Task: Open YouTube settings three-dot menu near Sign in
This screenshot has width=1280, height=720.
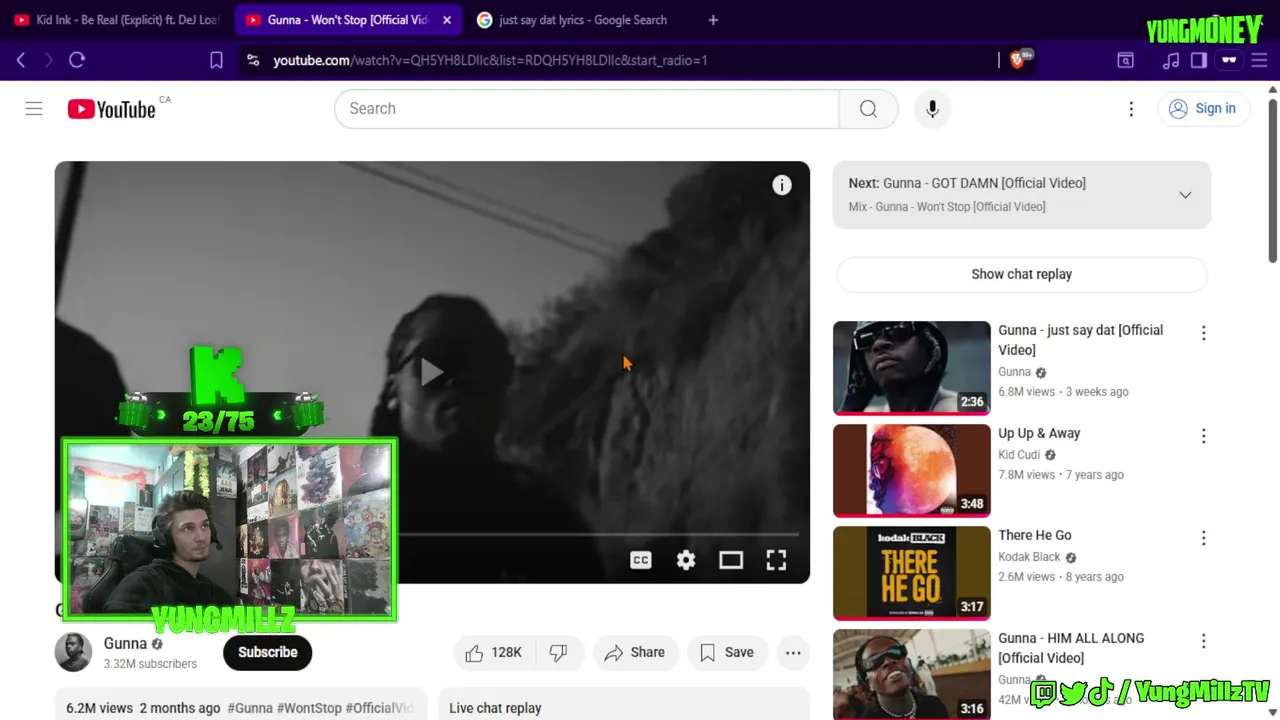Action: point(1131,109)
